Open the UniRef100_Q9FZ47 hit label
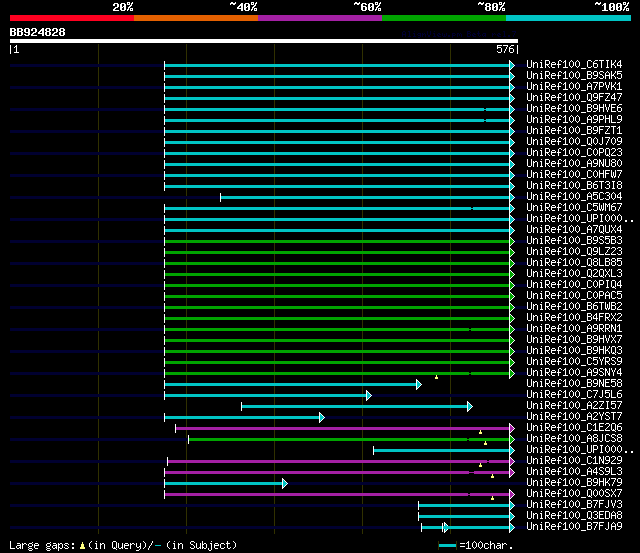640x553 pixels. coord(574,98)
